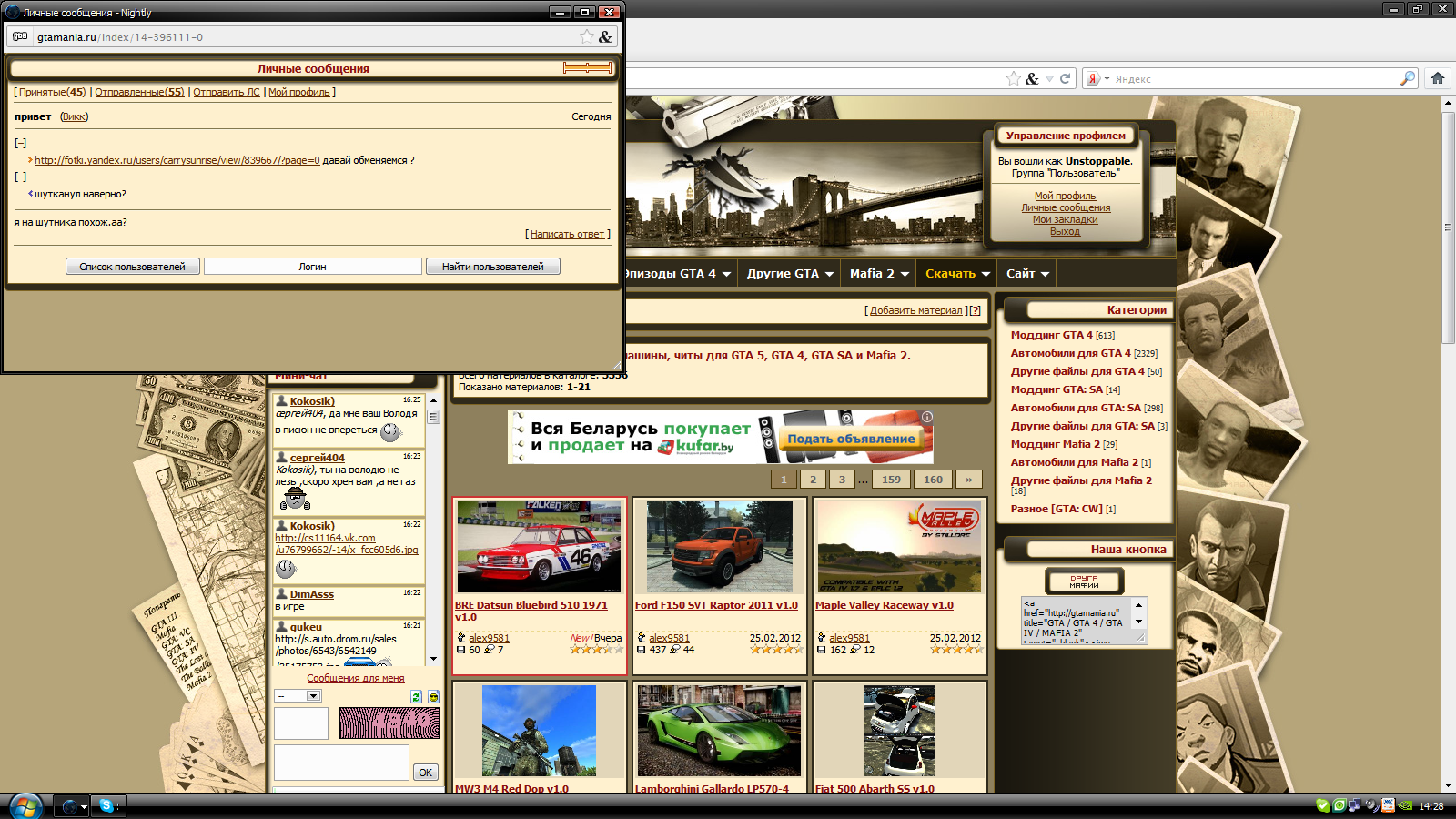Click the refresh icon in the mini-chat
This screenshot has height=819, width=1456.
pyautogui.click(x=416, y=696)
